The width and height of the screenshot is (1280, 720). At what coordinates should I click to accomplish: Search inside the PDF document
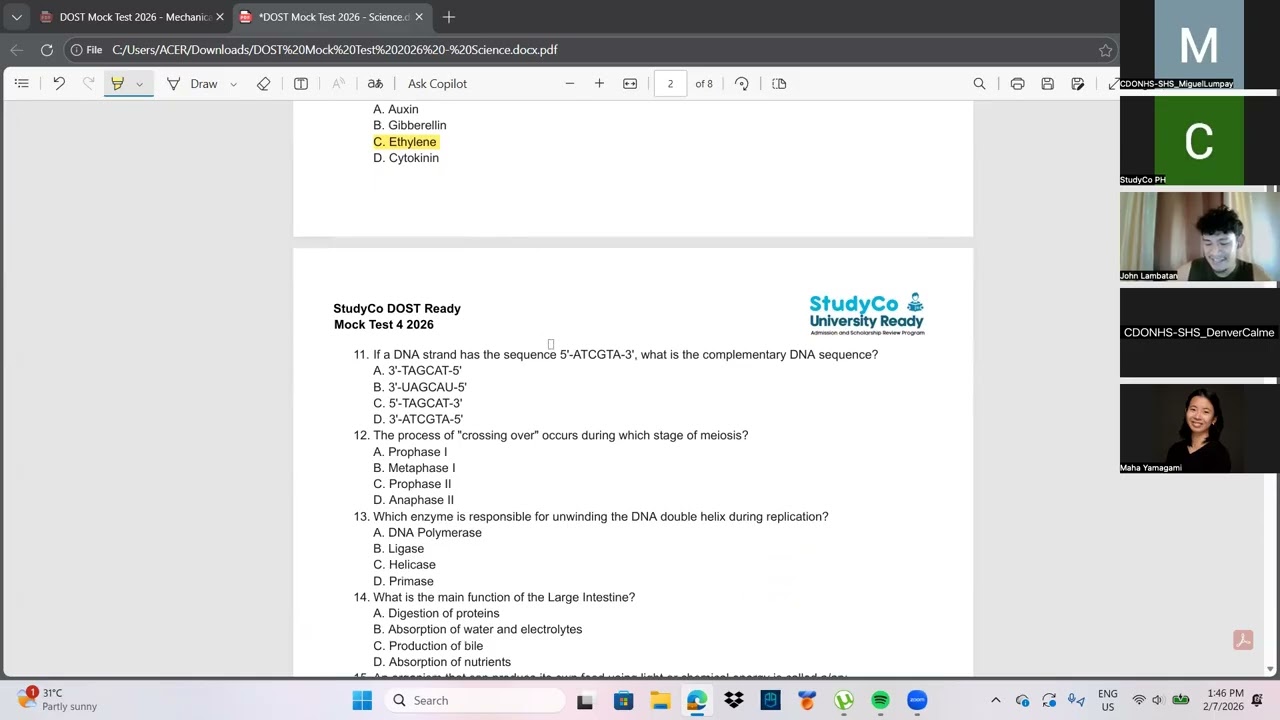click(x=979, y=84)
